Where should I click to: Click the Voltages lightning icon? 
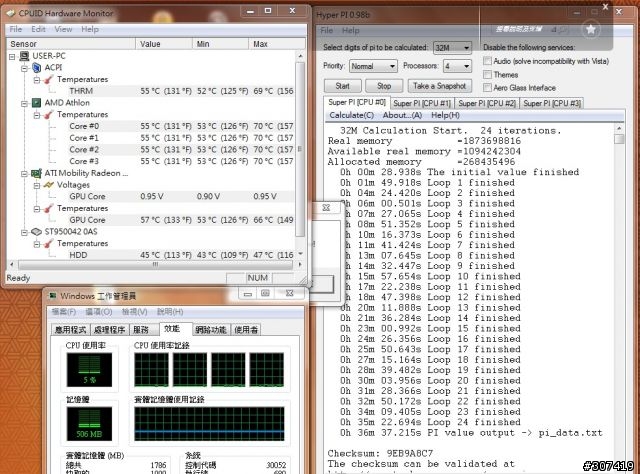point(49,185)
